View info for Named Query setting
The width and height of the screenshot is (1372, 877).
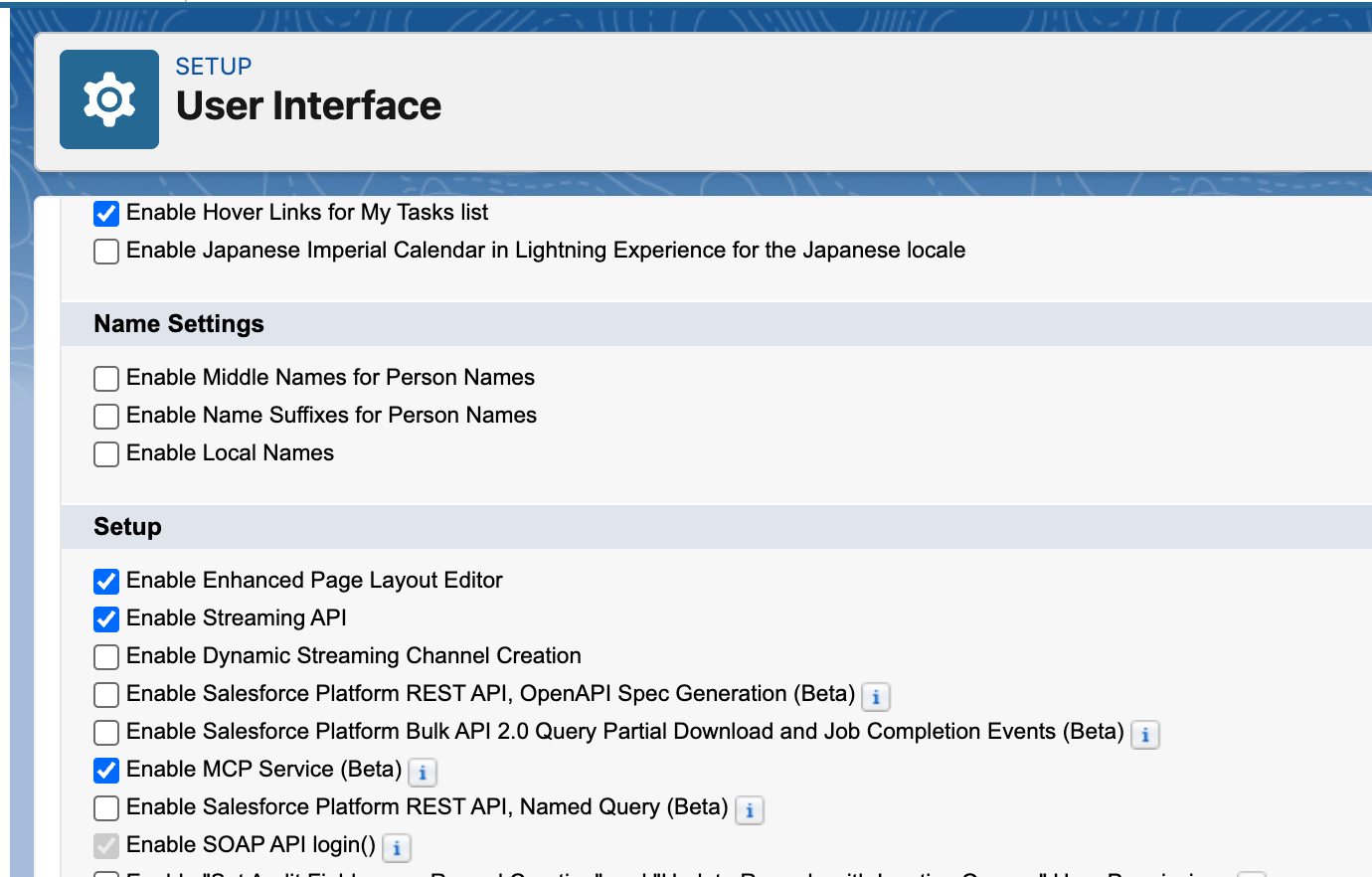[x=749, y=810]
